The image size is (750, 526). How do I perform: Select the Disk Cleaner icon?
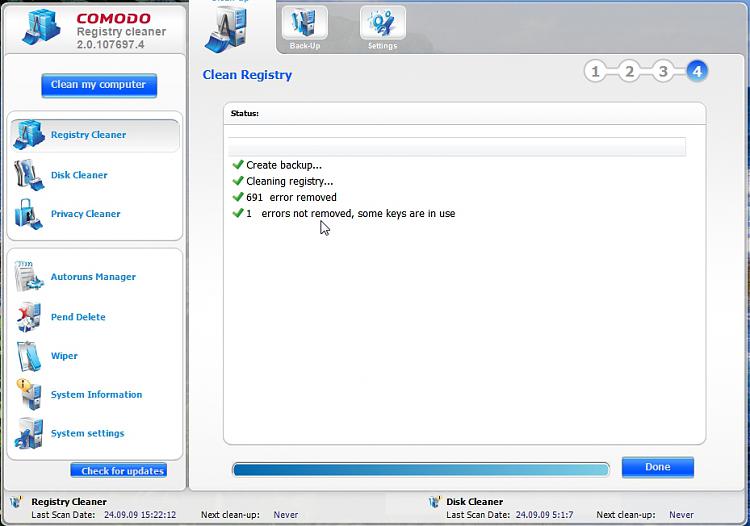[29, 175]
